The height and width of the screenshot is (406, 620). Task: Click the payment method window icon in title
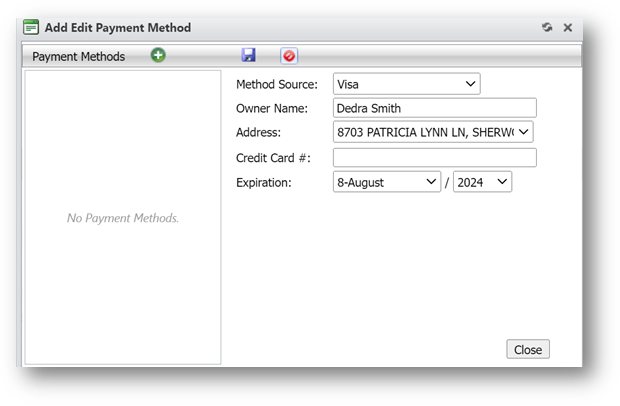[x=31, y=27]
